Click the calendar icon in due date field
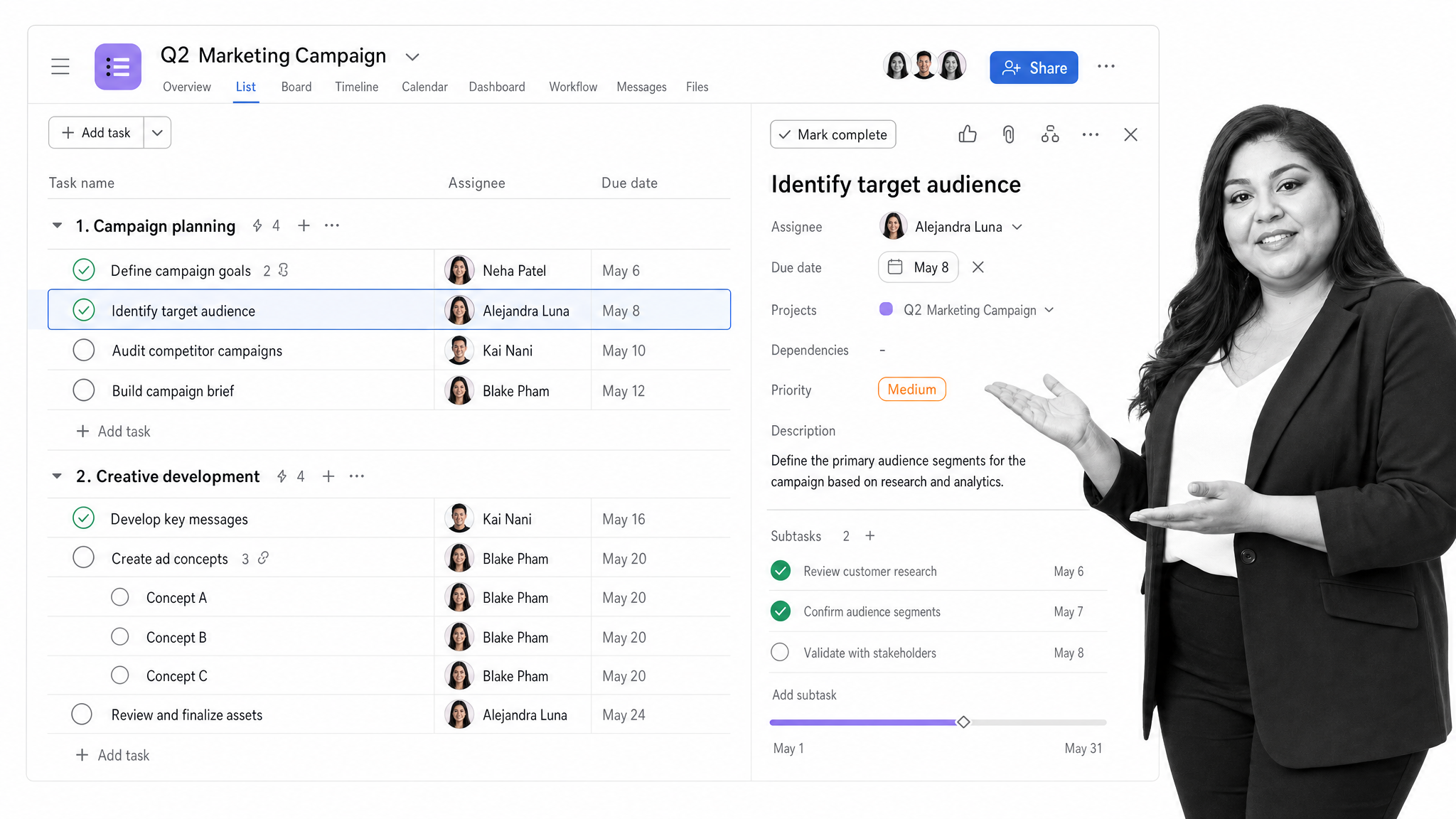Image resolution: width=1456 pixels, height=819 pixels. [895, 267]
